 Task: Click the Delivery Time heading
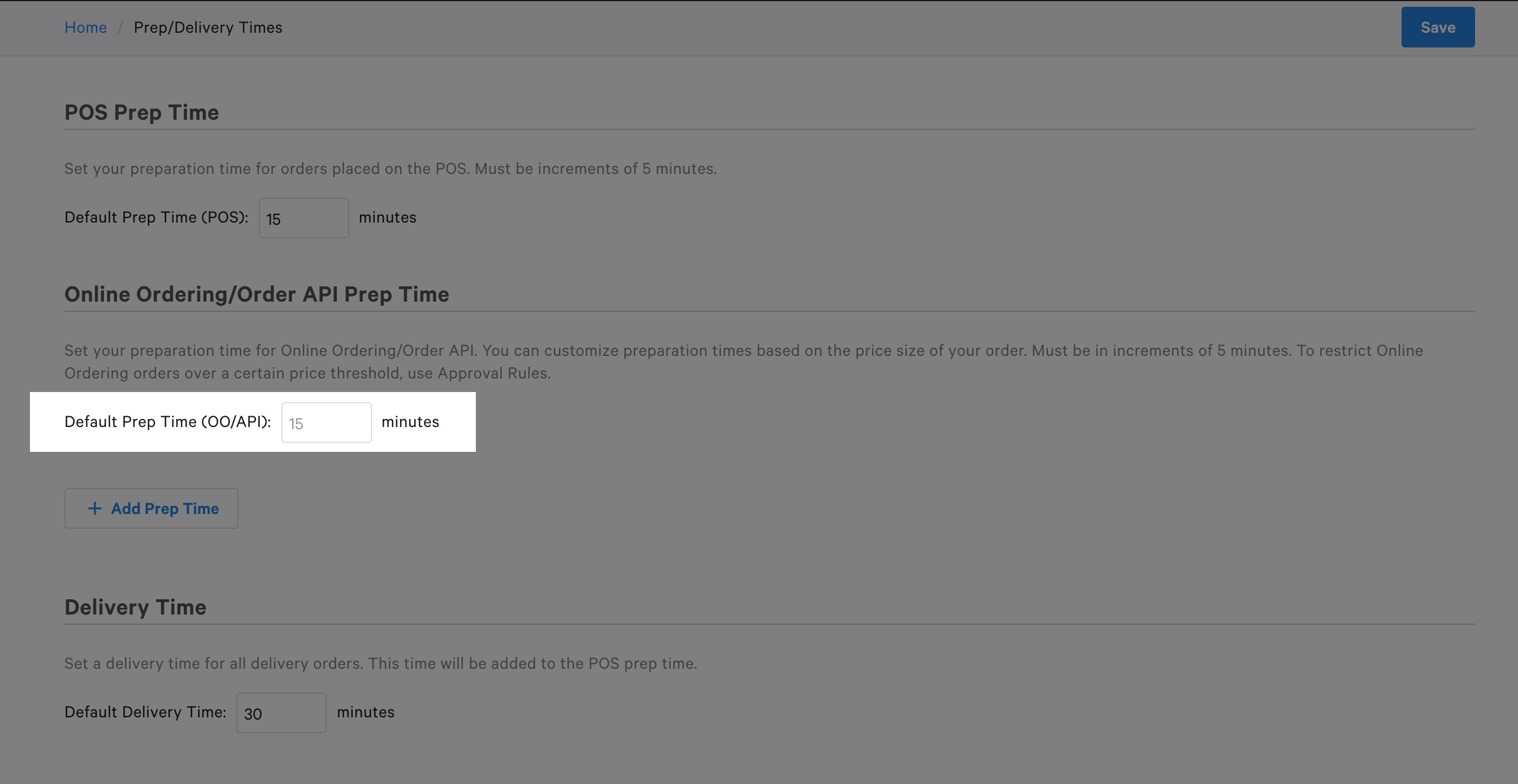tap(135, 607)
